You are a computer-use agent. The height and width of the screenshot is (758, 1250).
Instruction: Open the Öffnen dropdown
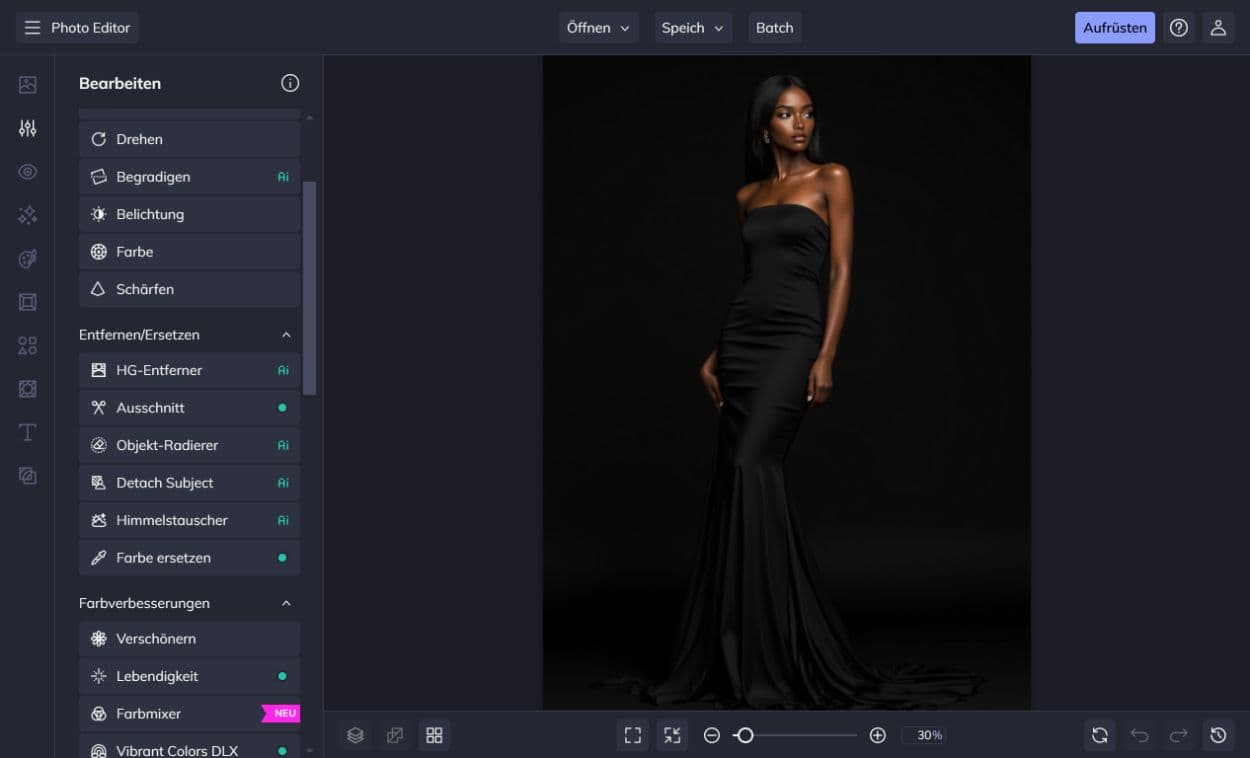point(598,28)
